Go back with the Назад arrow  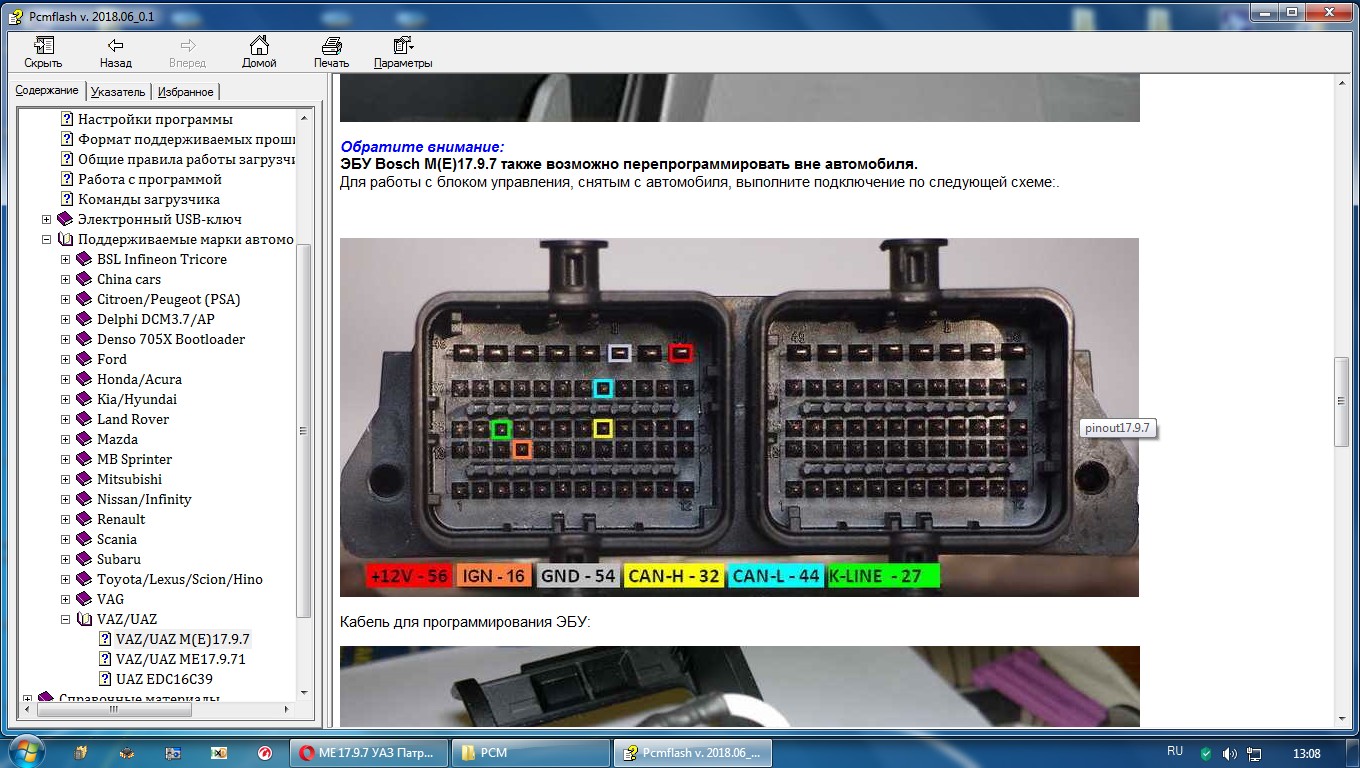(115, 46)
